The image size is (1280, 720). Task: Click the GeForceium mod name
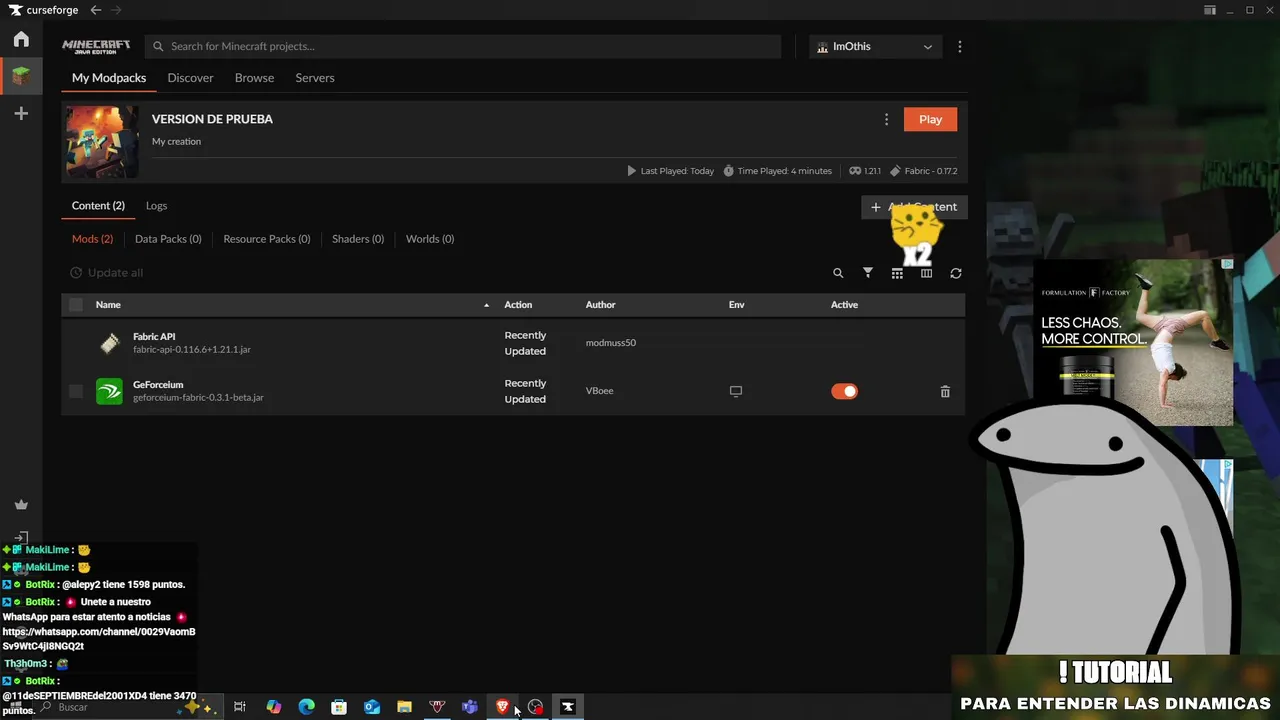click(x=158, y=385)
